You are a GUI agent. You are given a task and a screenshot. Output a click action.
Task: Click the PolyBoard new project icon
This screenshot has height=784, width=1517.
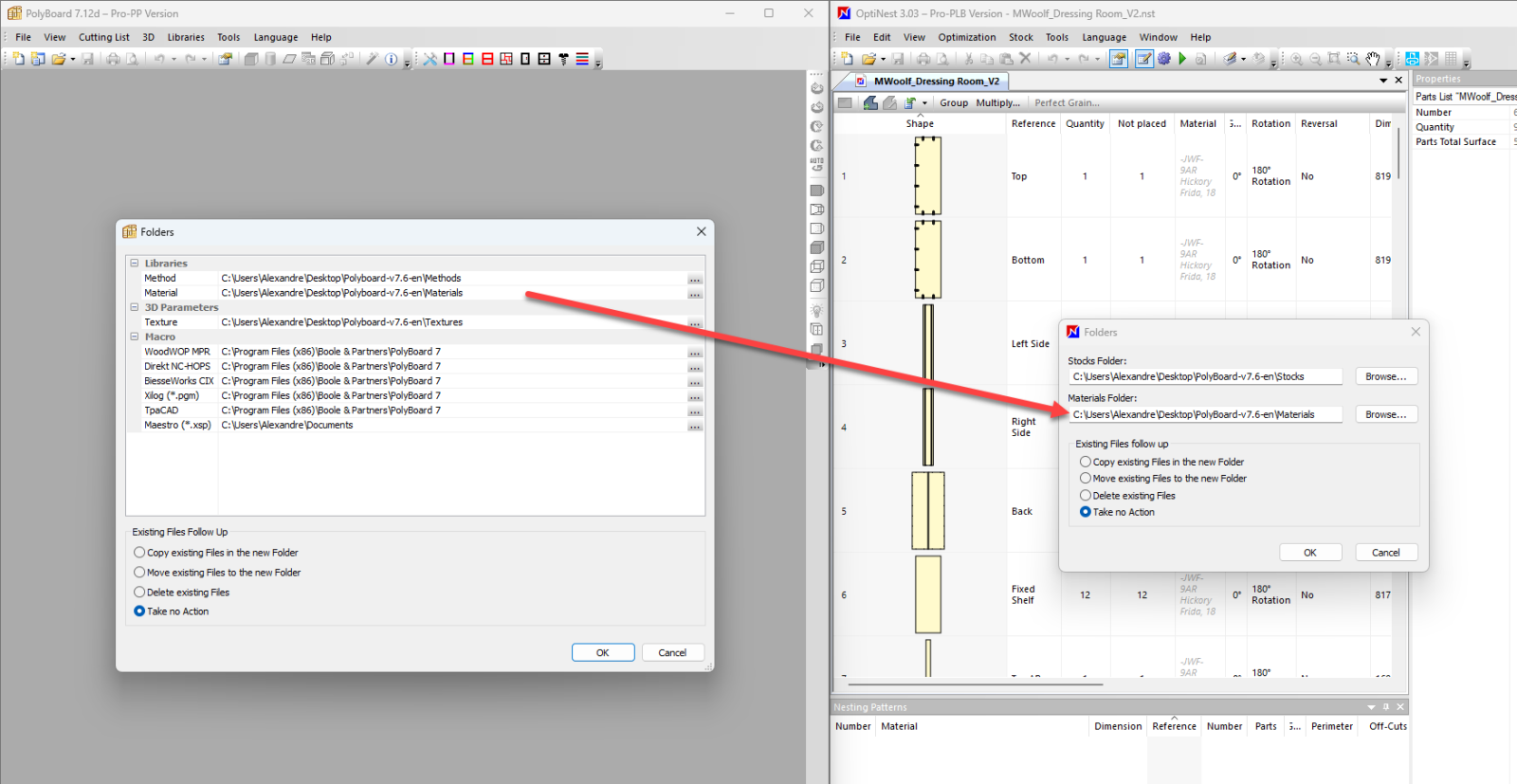(19, 59)
